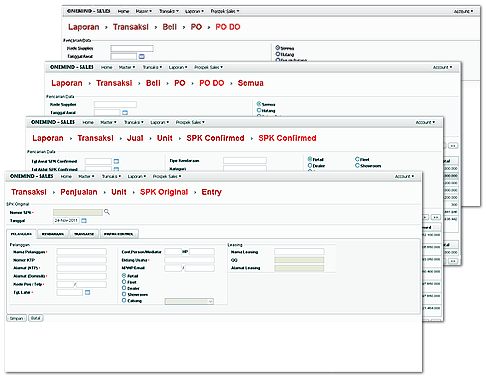Choose Showroom radio in SPK Confirmed window
The width and height of the screenshot is (486, 379).
(x=357, y=165)
